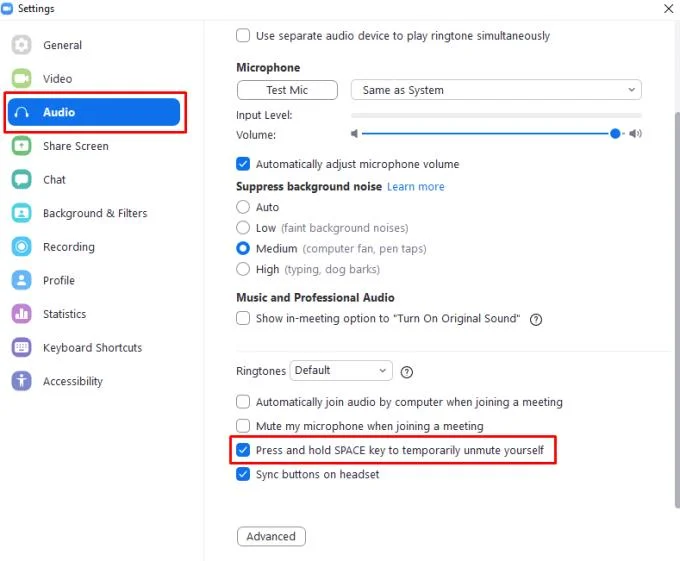Click help icon beside Original Sound option

(x=536, y=320)
